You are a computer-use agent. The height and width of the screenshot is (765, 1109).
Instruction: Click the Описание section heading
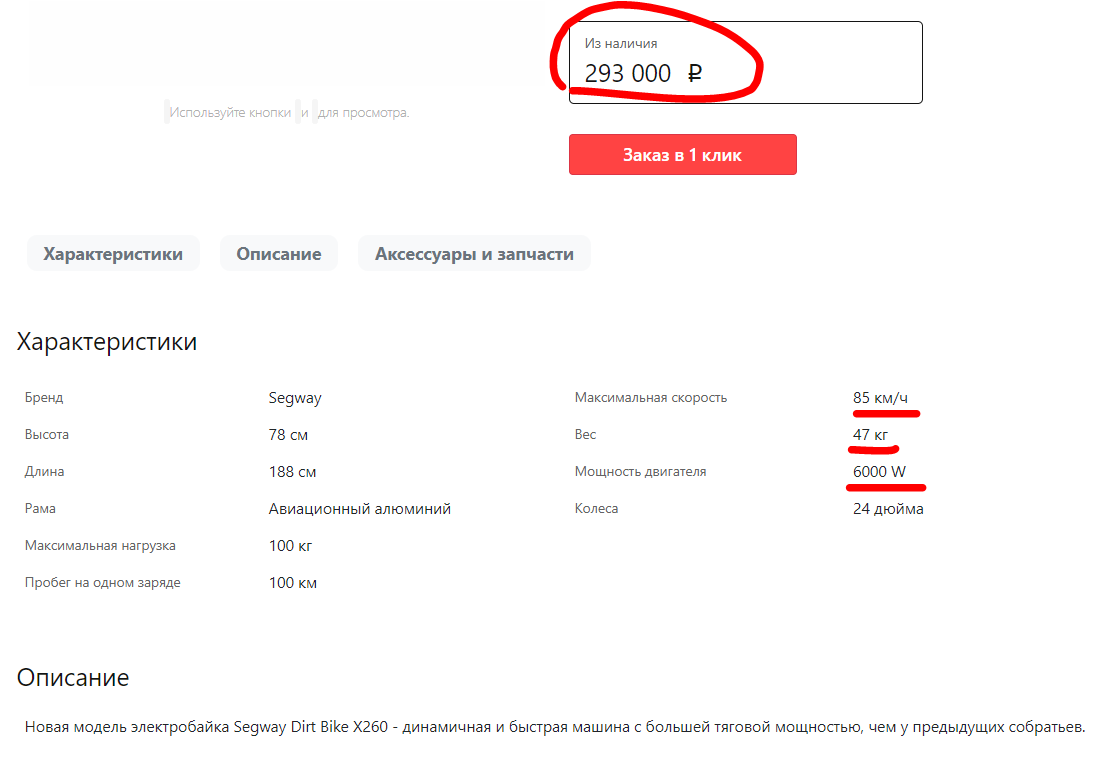pyautogui.click(x=73, y=678)
